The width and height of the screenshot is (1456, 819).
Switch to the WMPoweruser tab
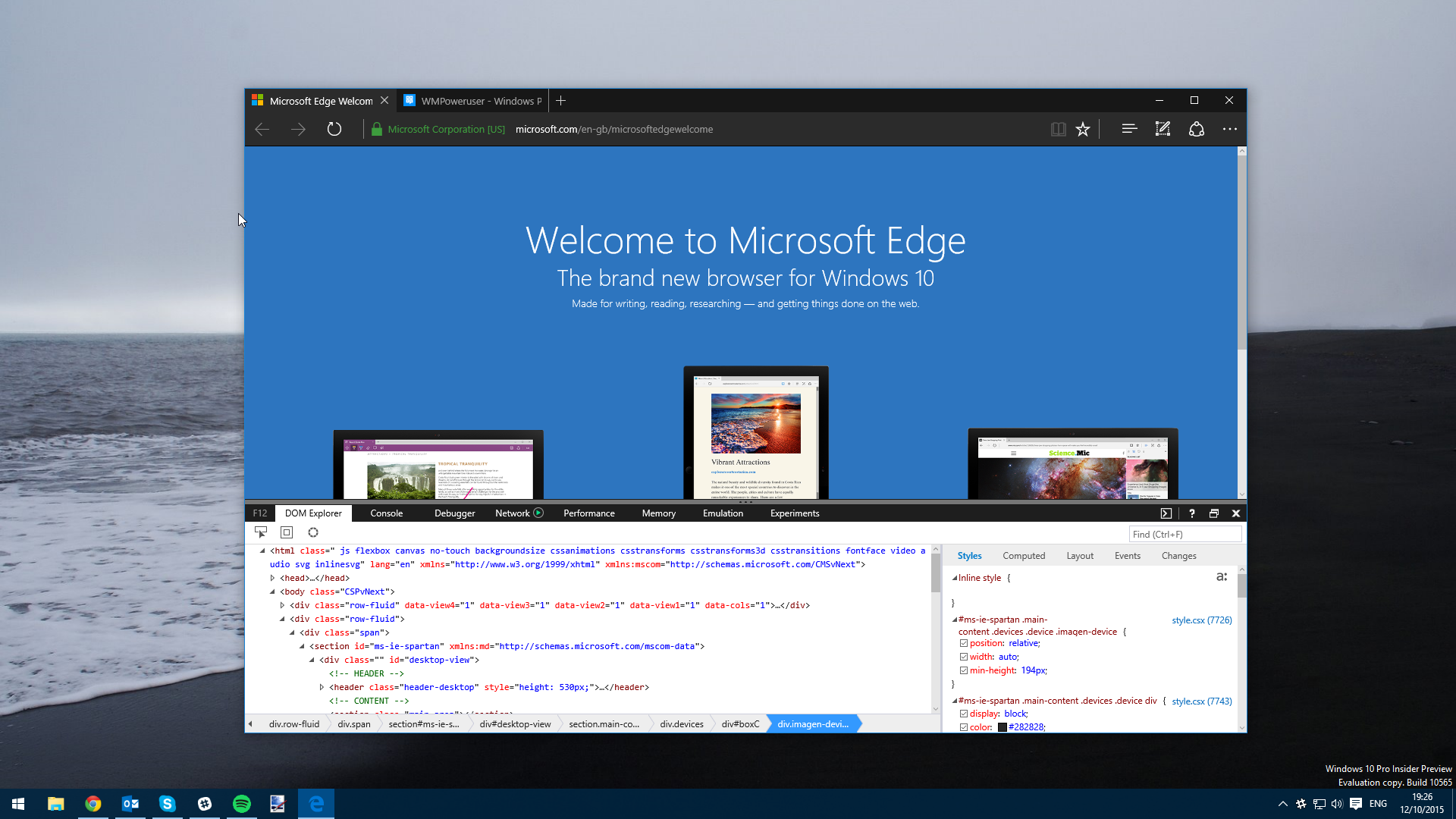tap(472, 101)
